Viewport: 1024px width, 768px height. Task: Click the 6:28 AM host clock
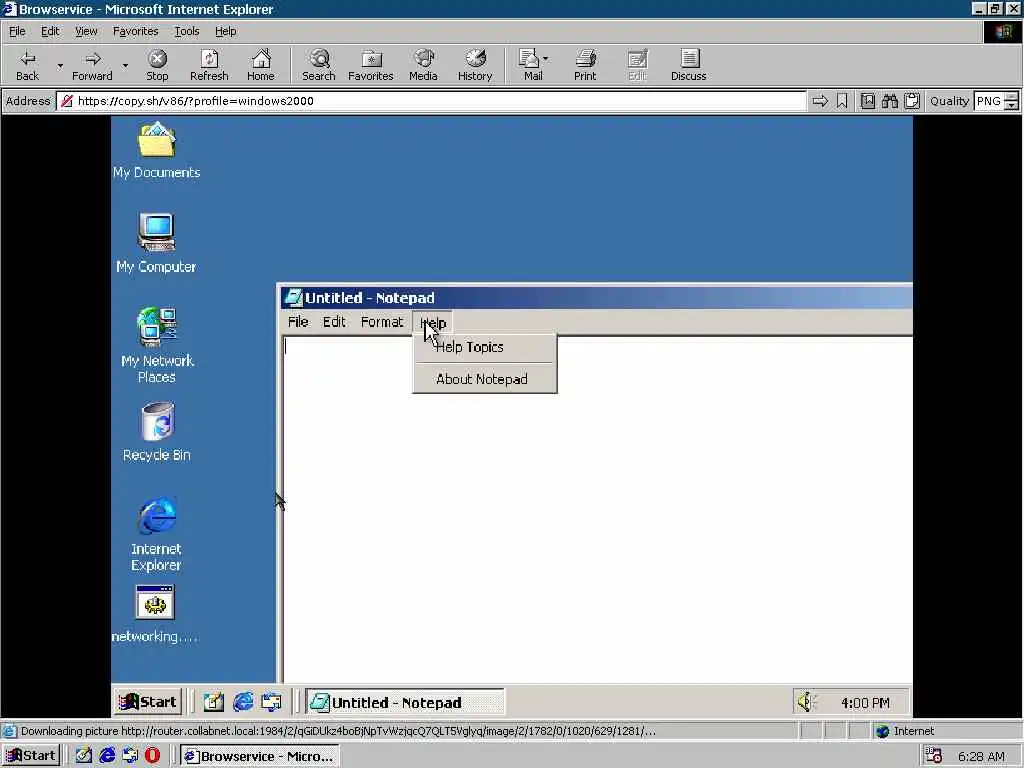981,756
